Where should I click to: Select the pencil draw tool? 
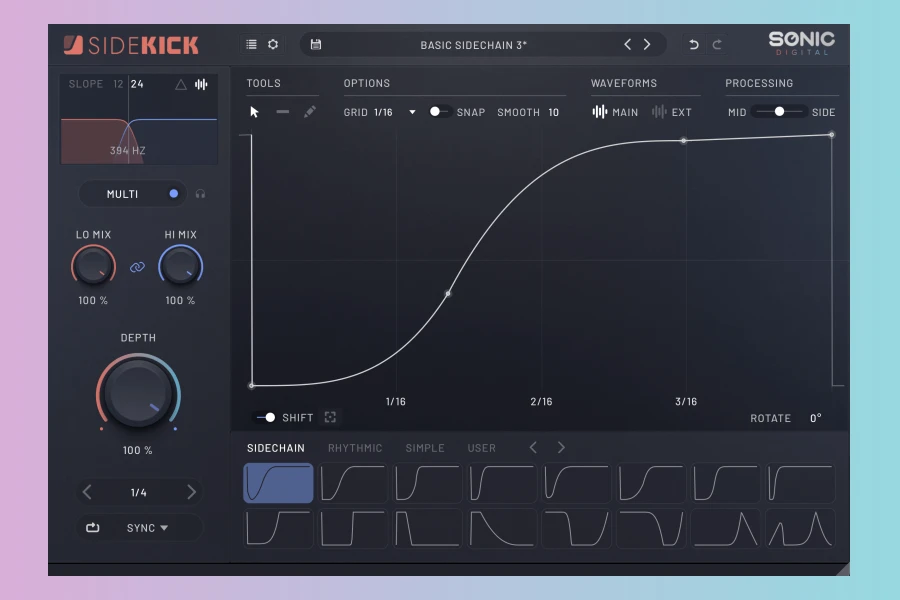(x=309, y=111)
